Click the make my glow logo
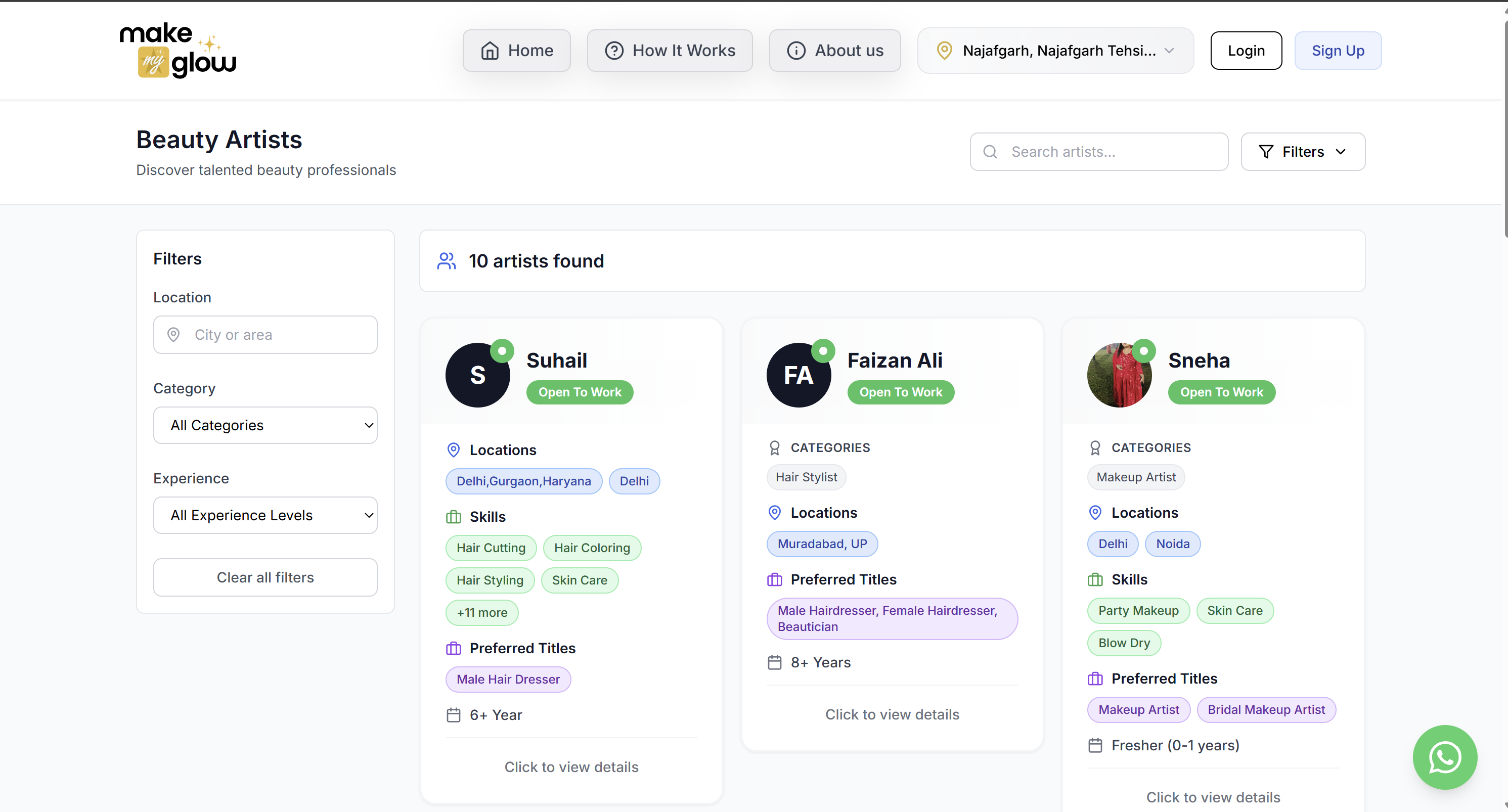Screen dimensions: 1508x812 tap(178, 51)
